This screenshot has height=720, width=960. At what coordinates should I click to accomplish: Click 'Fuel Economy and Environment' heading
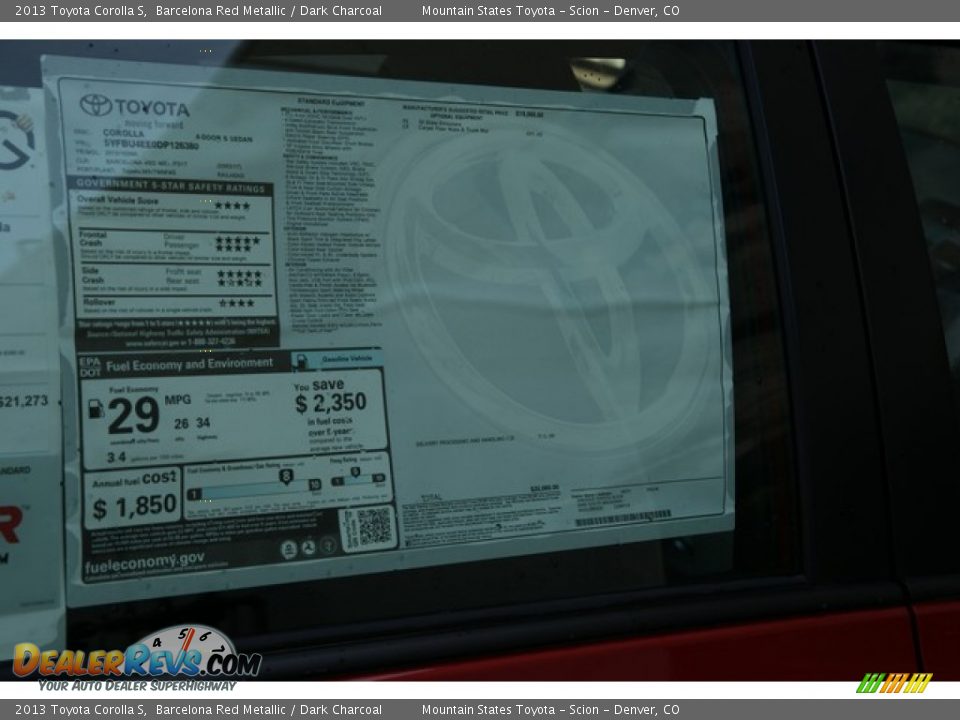tap(189, 364)
